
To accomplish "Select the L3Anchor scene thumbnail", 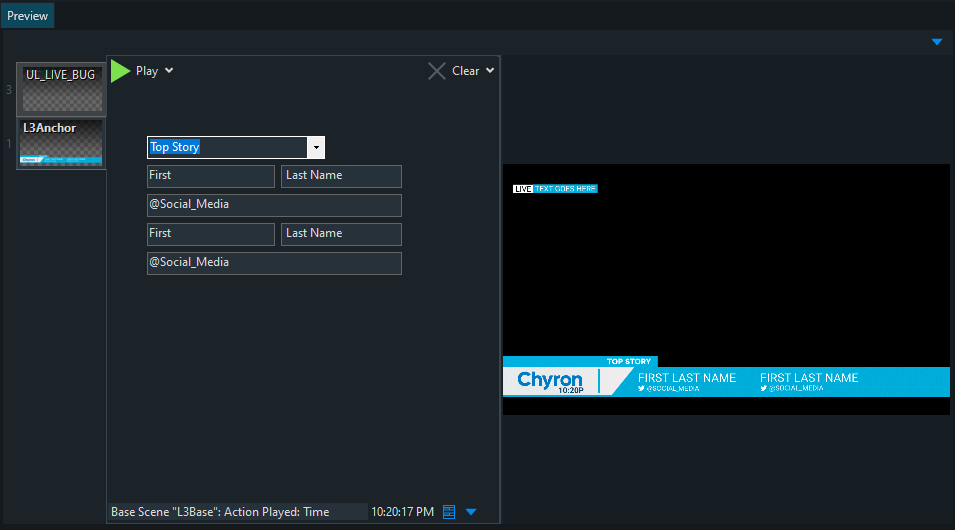I will [x=61, y=144].
